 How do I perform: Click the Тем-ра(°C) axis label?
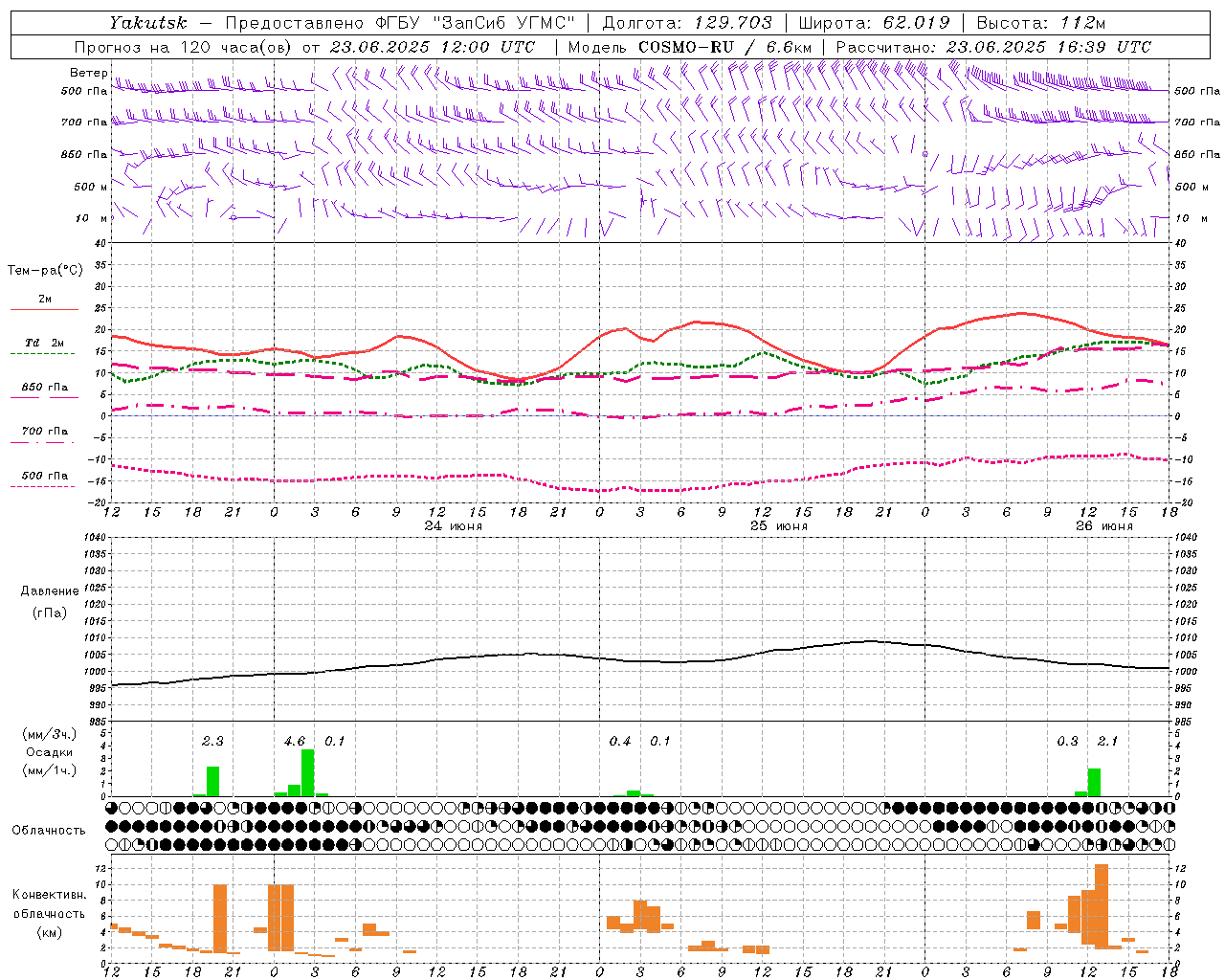click(45, 271)
